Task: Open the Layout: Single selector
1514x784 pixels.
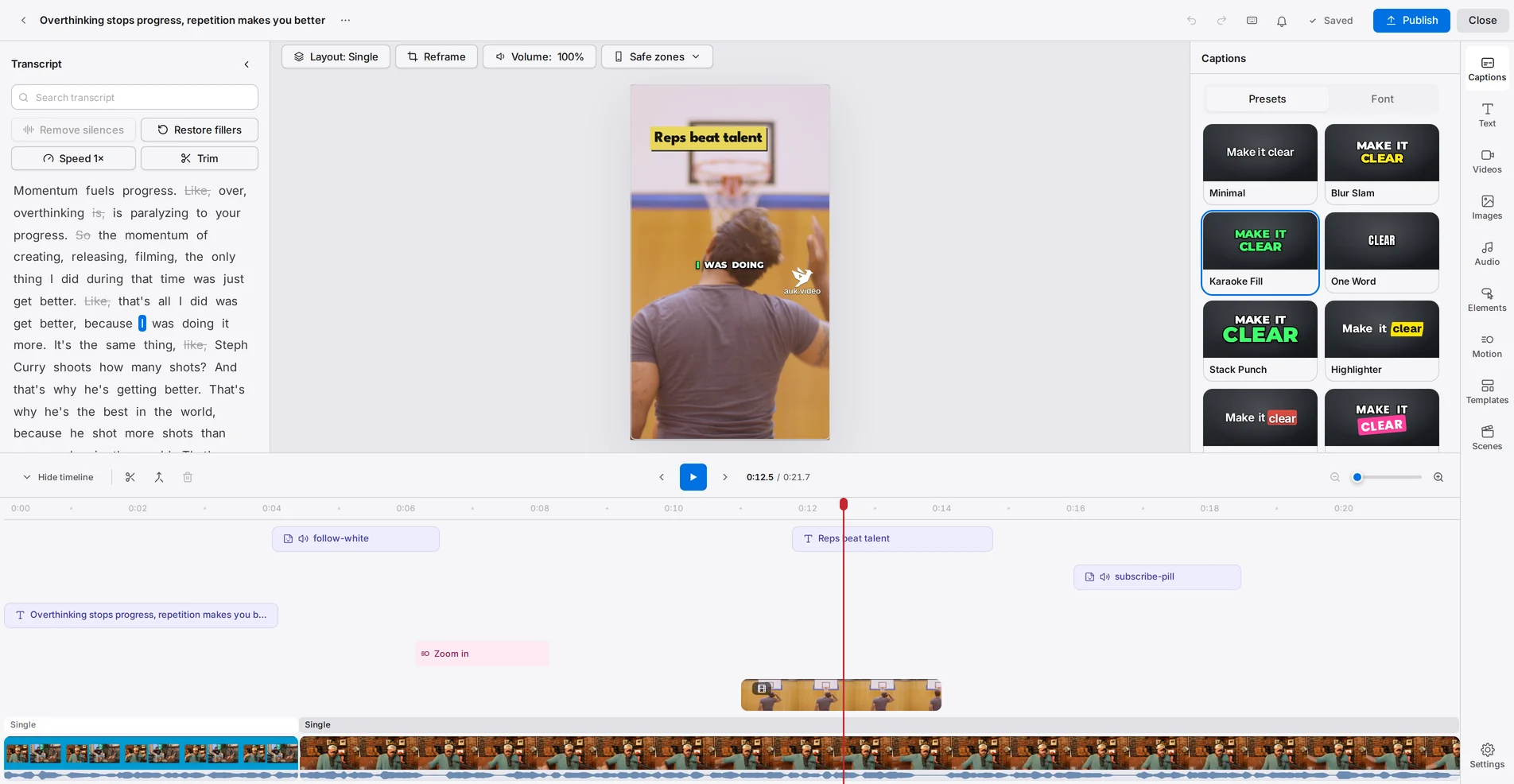Action: (x=336, y=56)
